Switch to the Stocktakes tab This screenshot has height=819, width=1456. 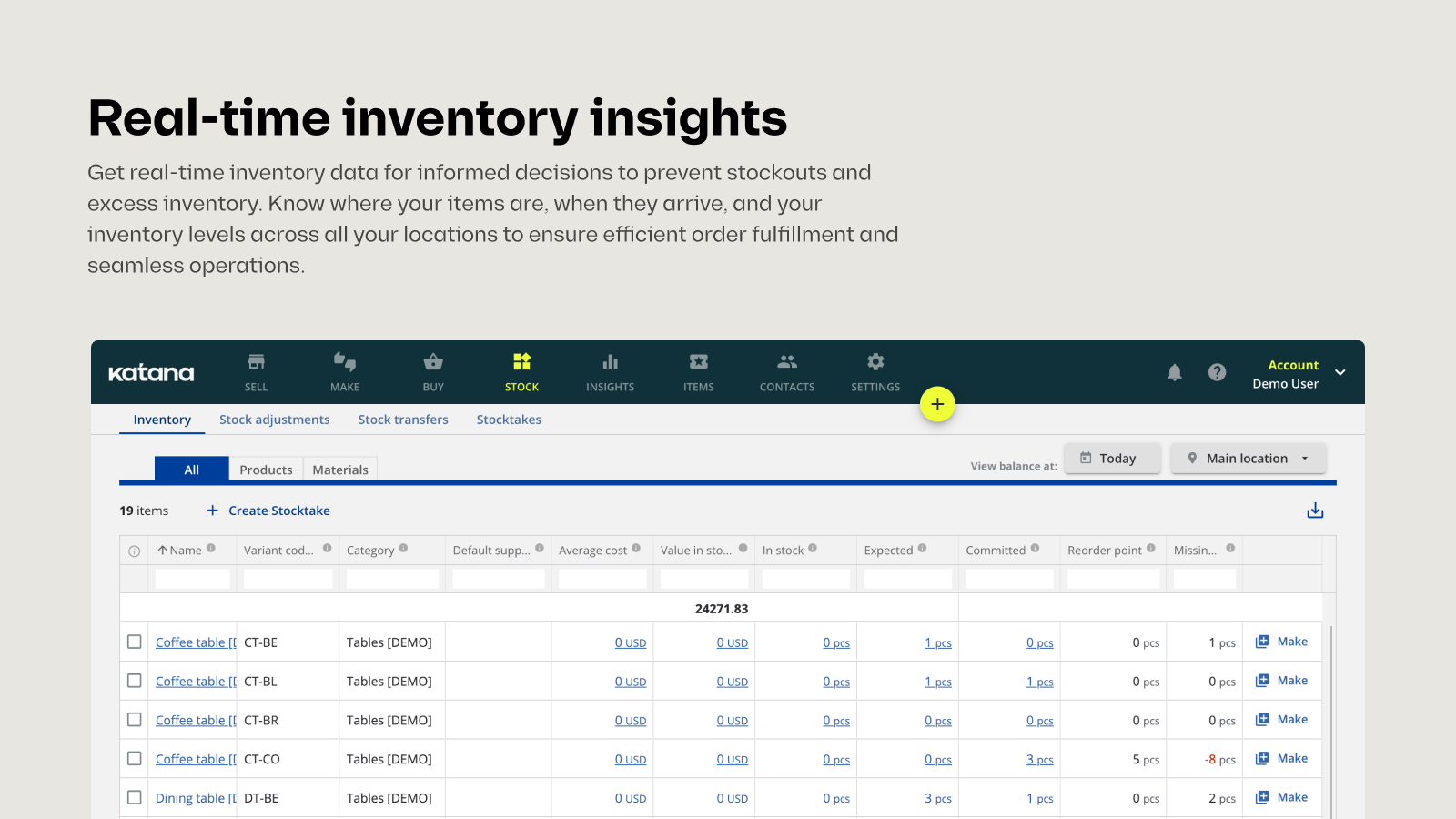click(509, 419)
